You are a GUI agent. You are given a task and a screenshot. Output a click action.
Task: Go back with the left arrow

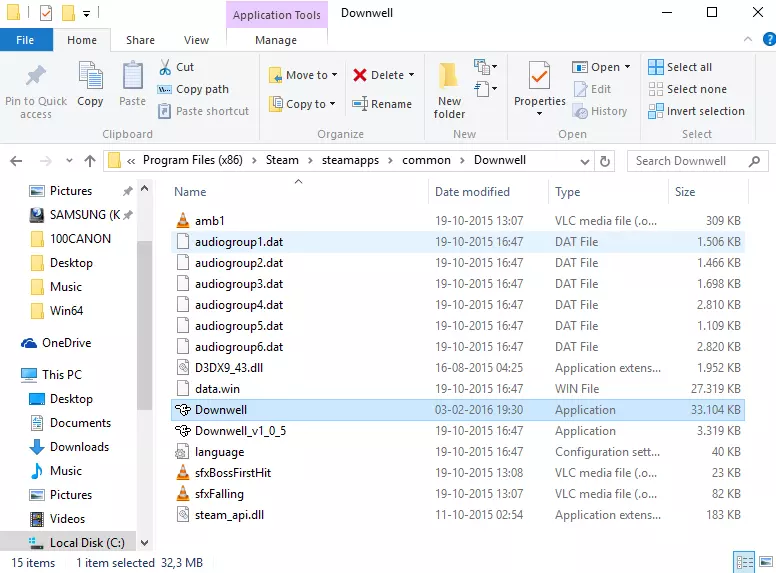coord(16,161)
